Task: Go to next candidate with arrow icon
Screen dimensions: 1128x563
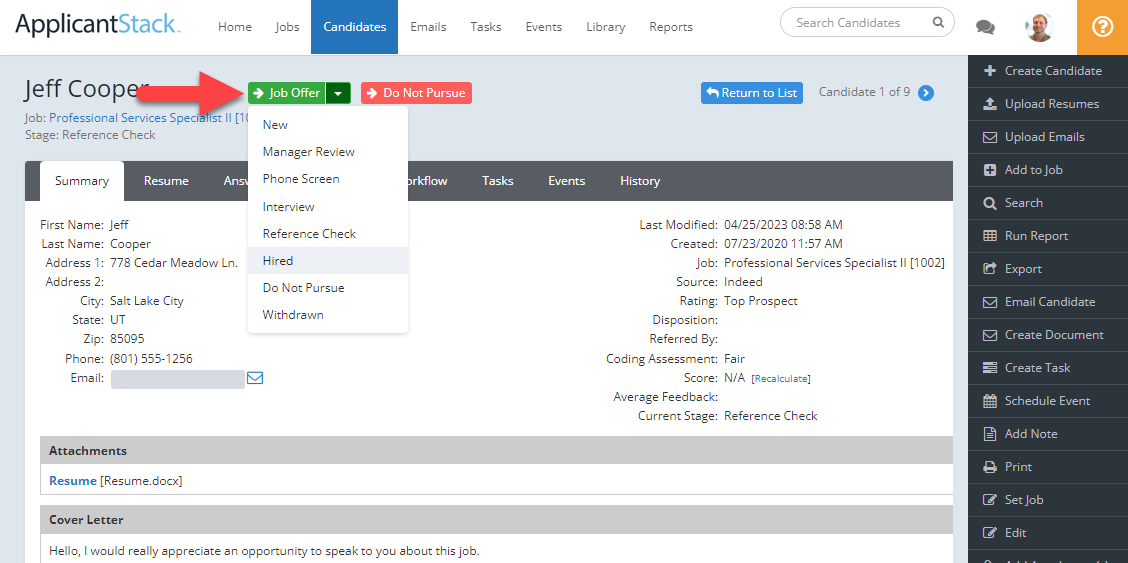Action: coord(926,93)
